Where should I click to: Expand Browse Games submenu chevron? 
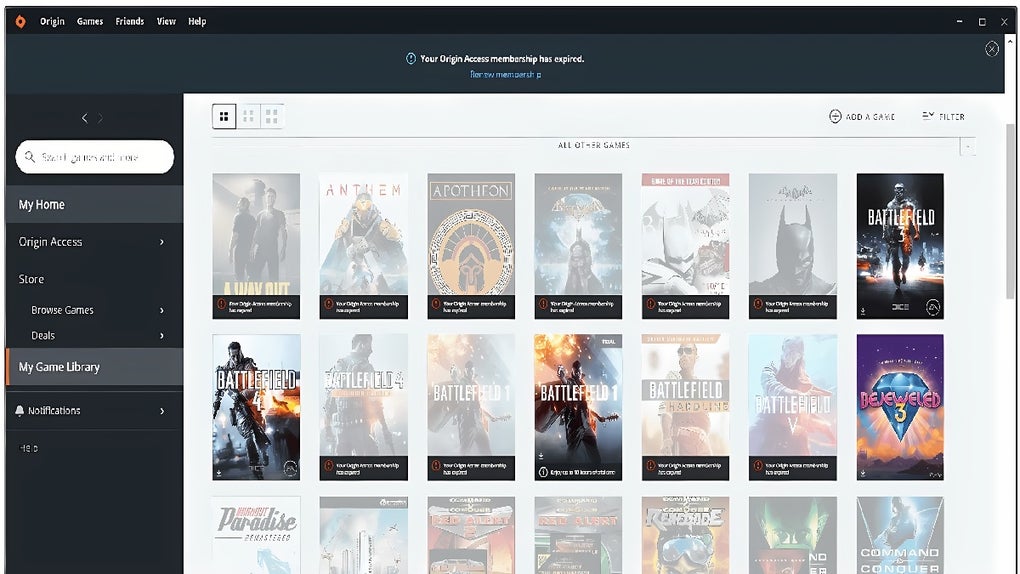[162, 310]
